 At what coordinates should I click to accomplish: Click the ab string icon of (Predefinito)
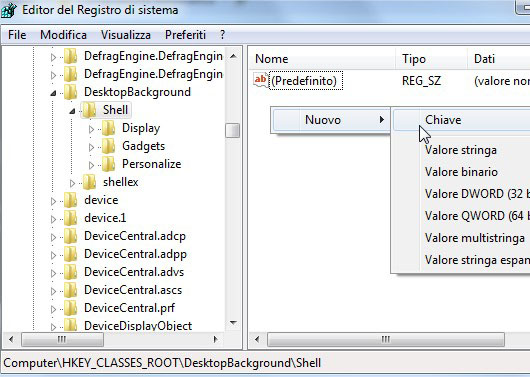tap(260, 80)
